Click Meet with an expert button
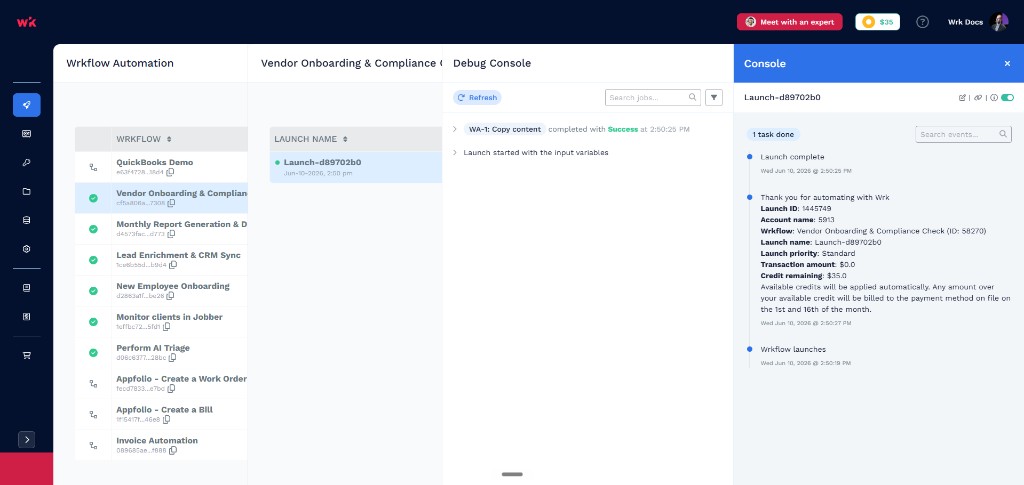The width and height of the screenshot is (1024, 485). coord(790,22)
